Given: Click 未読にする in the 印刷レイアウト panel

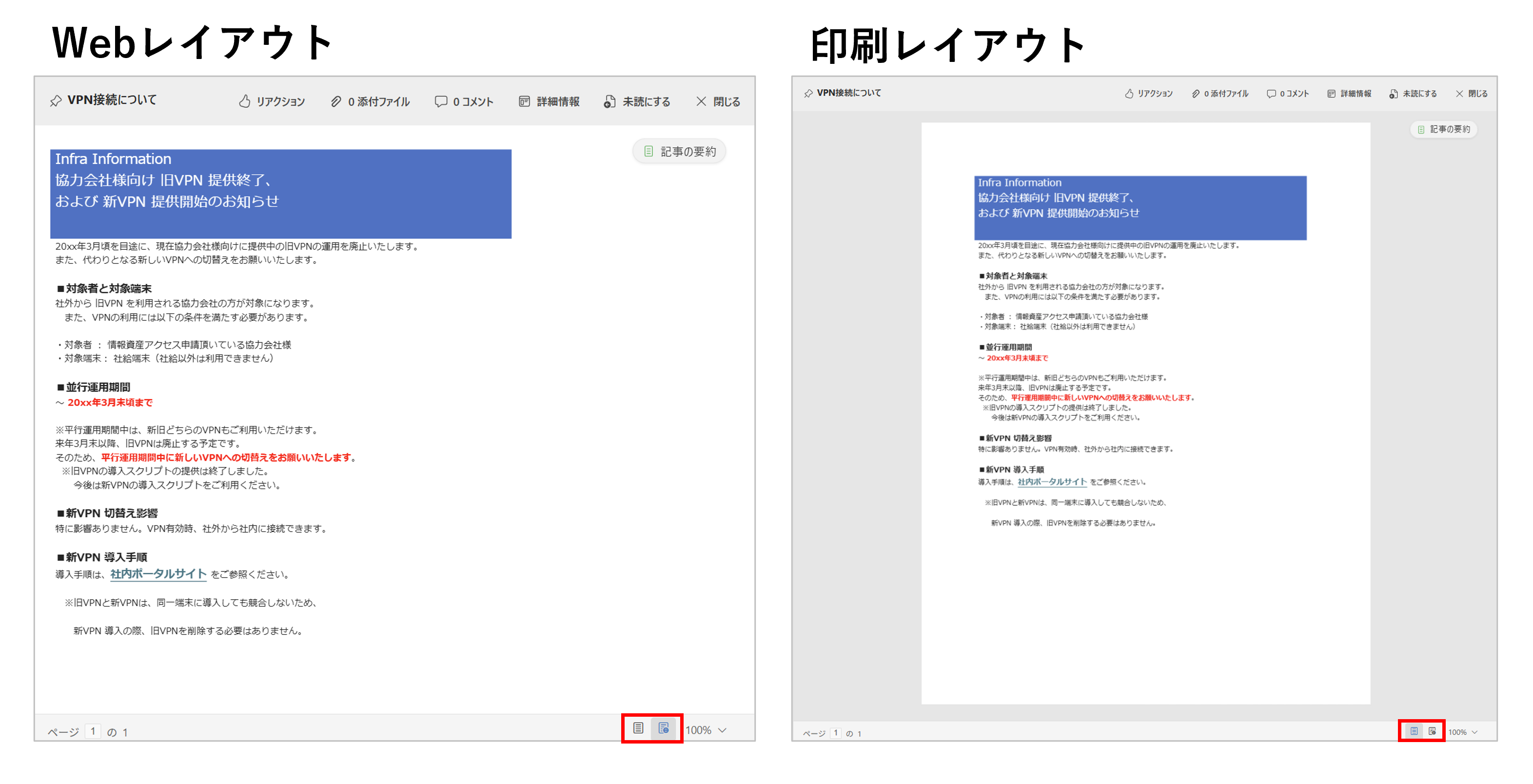Looking at the screenshot, I should point(1413,94).
